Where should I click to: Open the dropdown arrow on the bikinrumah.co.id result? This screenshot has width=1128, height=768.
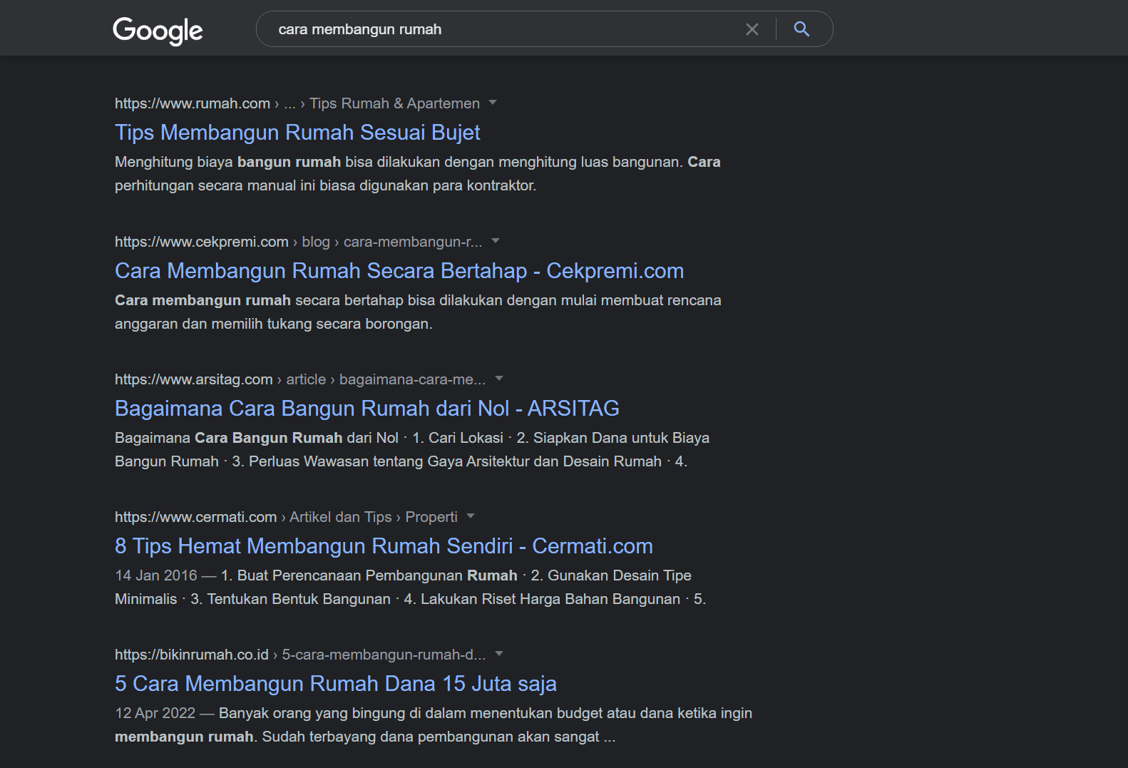coord(499,654)
